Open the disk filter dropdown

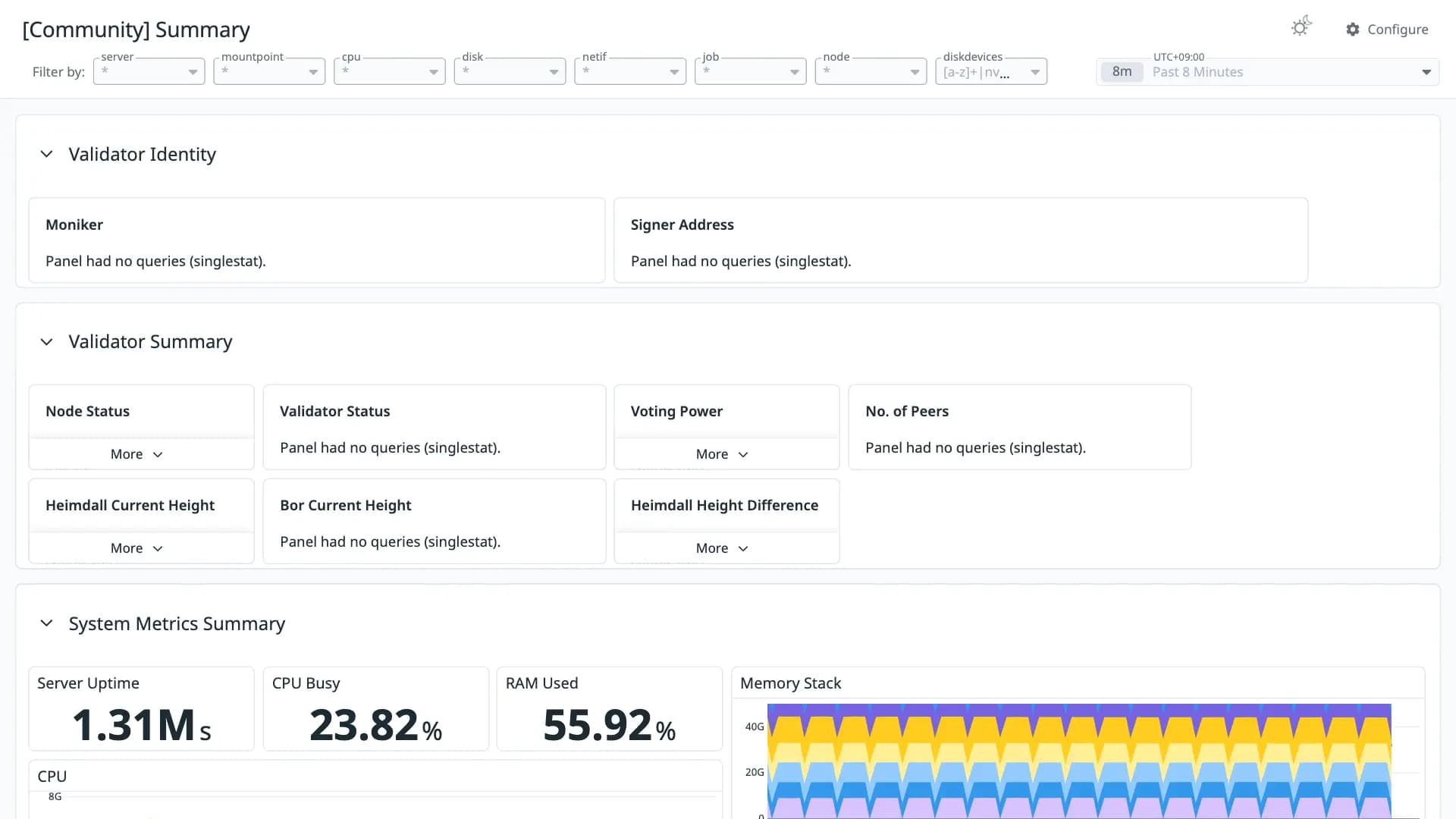point(510,71)
